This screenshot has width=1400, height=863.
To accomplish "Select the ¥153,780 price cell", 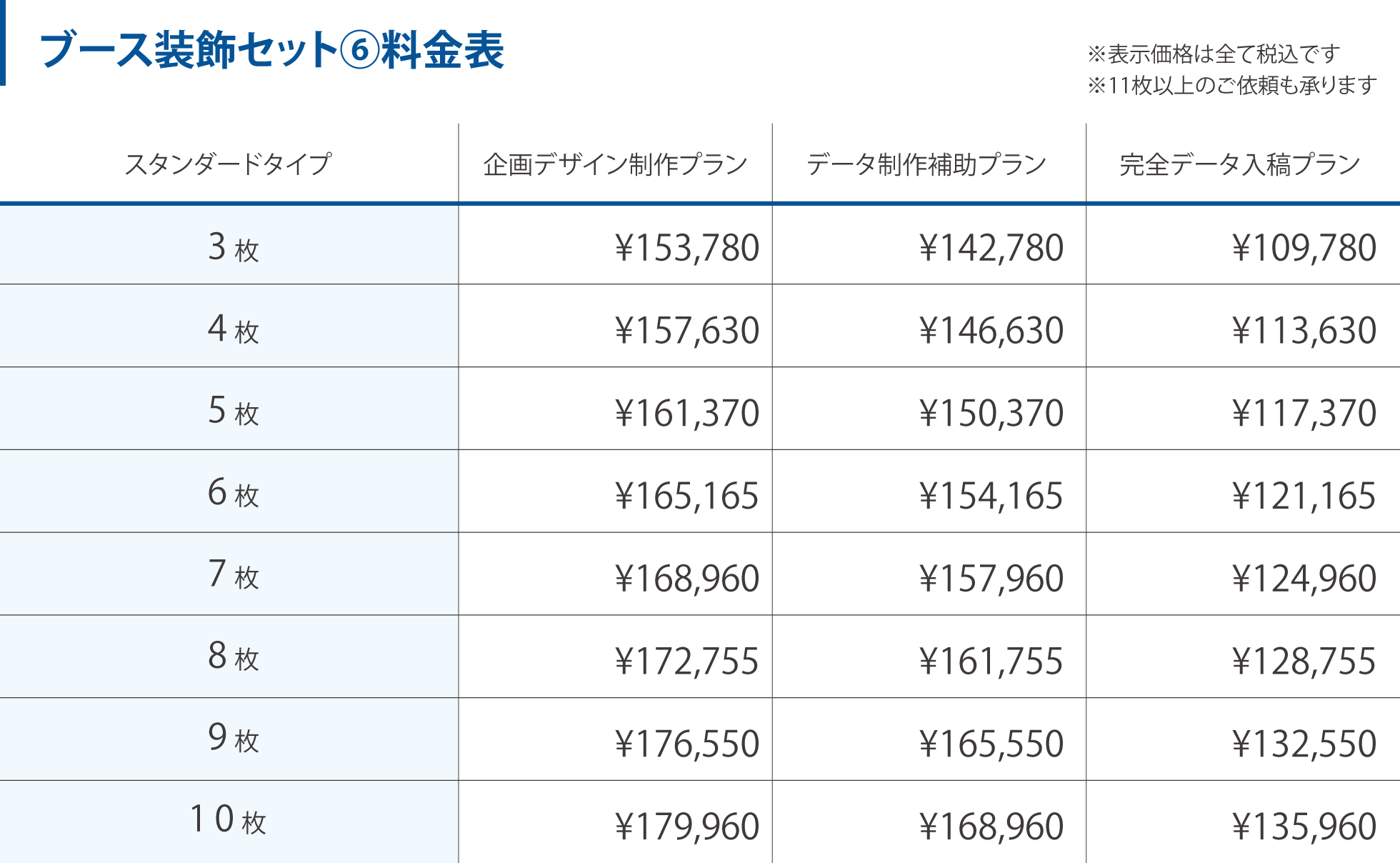I will coord(686,248).
